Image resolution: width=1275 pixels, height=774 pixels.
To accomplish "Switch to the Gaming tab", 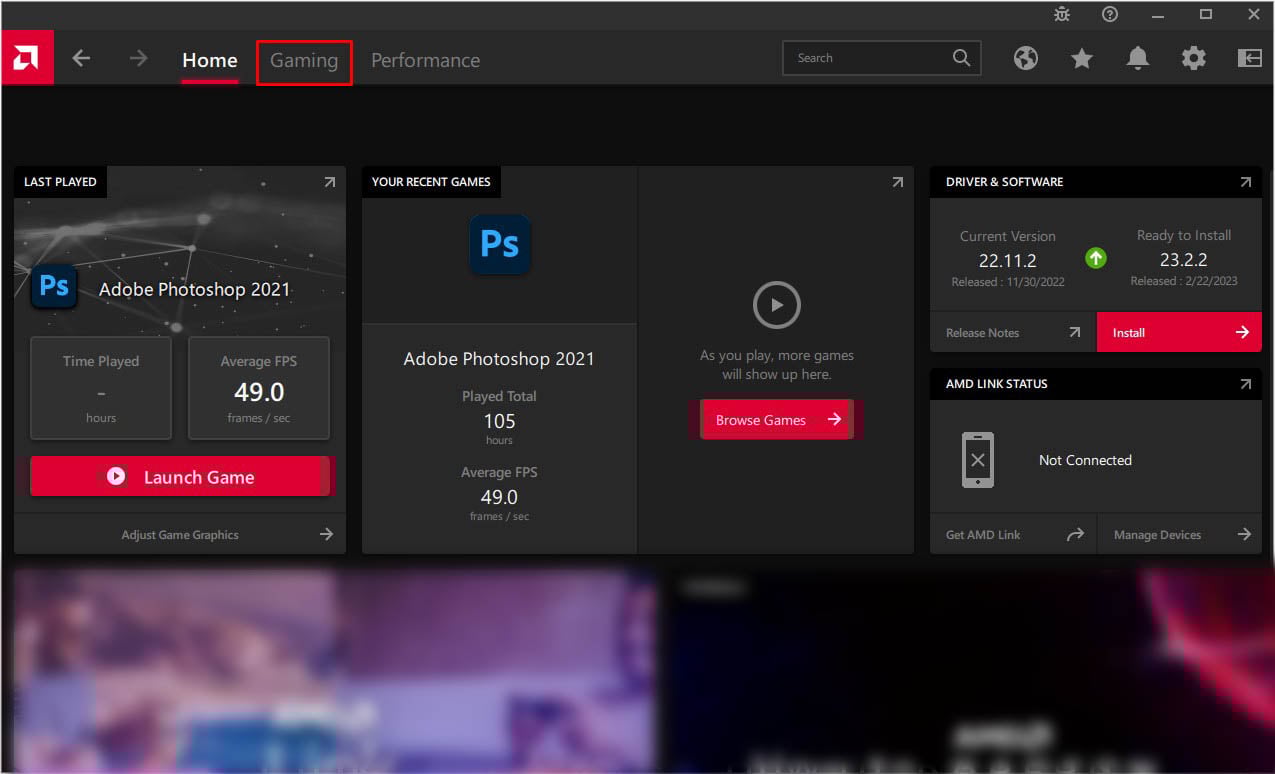I will point(303,60).
